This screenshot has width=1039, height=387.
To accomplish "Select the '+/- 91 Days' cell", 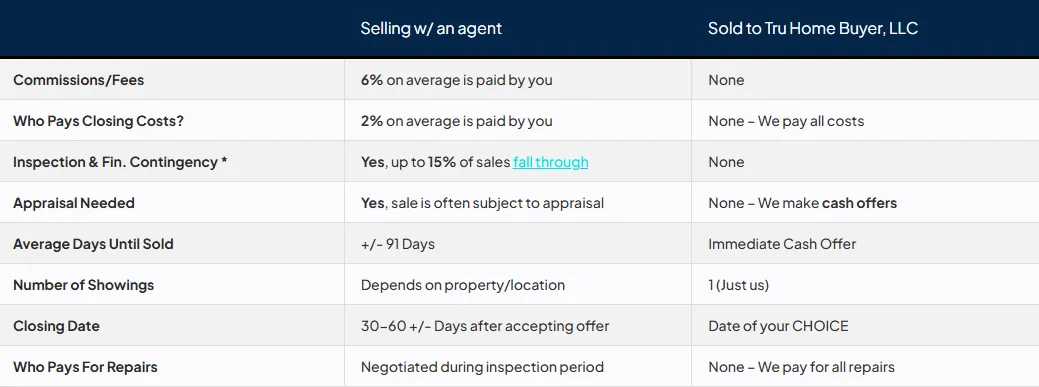I will (x=398, y=244).
